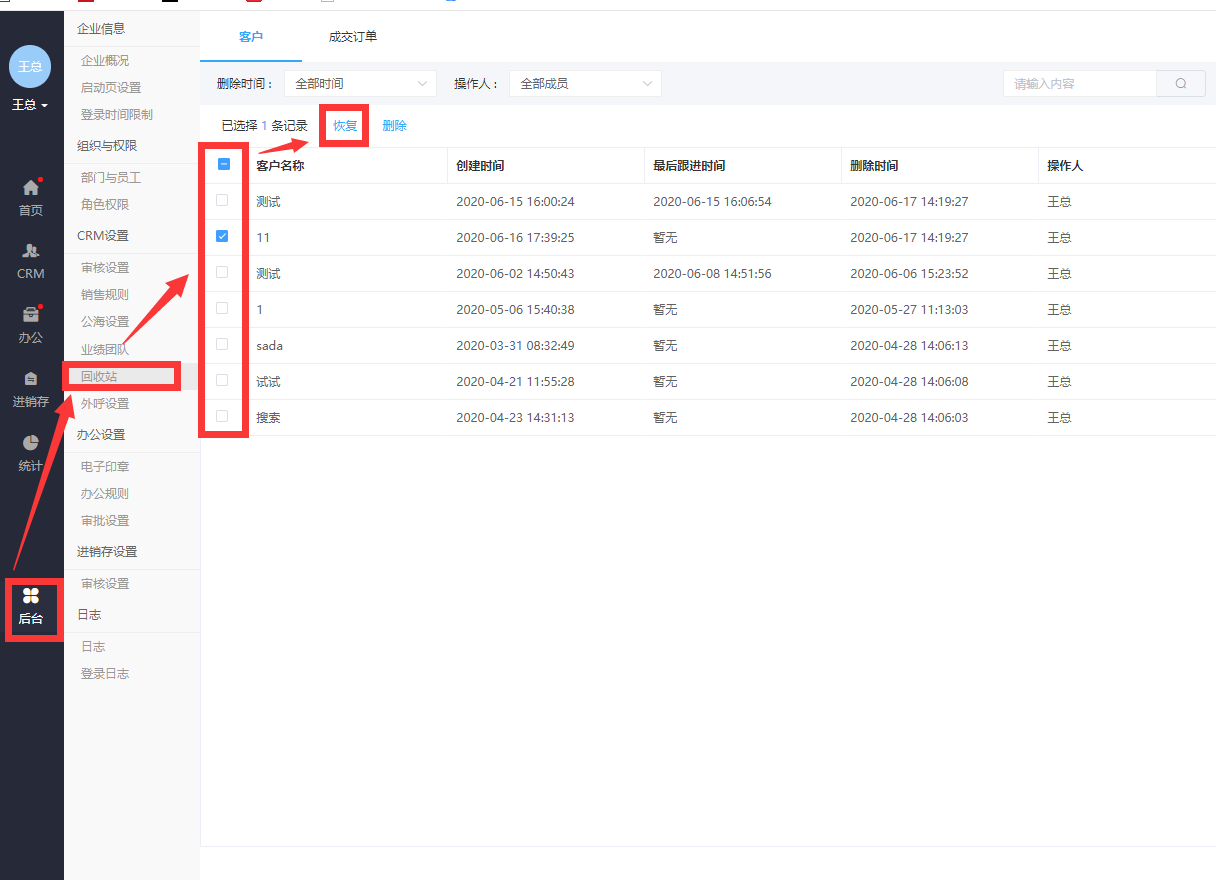
Task: Uncheck the box for customer 11
Action: click(x=222, y=236)
